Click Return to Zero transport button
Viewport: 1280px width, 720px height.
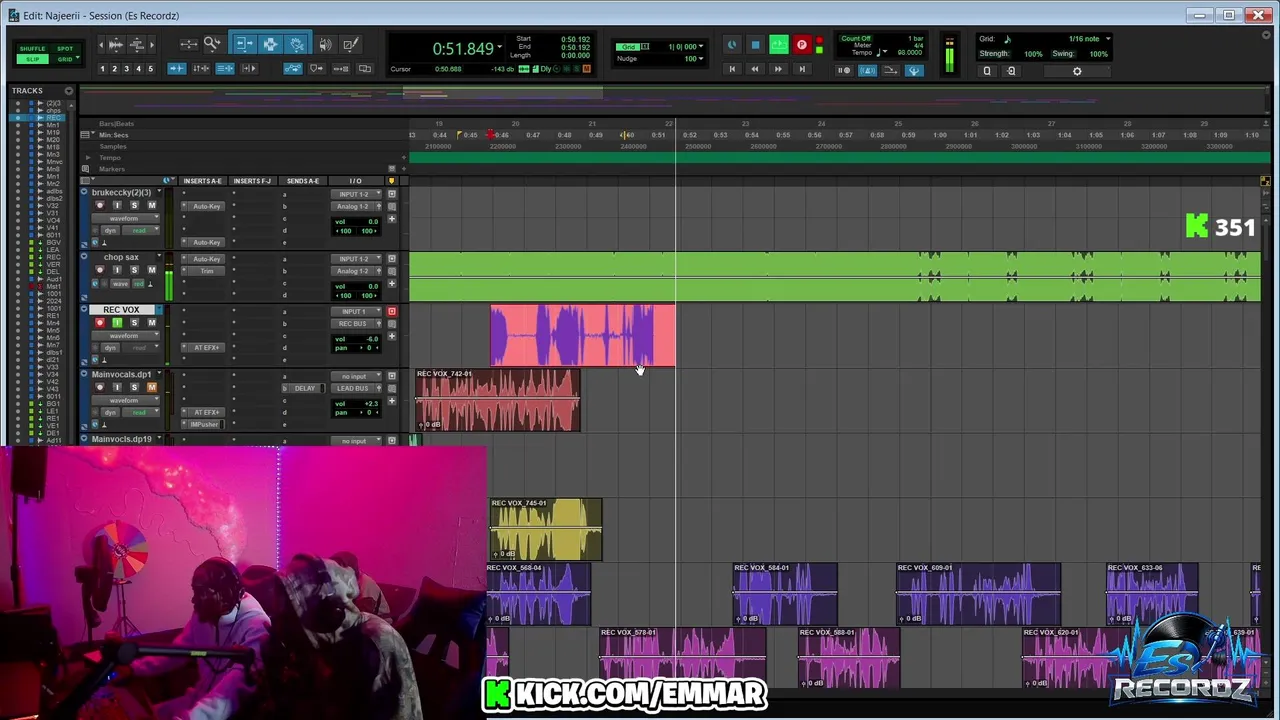click(732, 69)
